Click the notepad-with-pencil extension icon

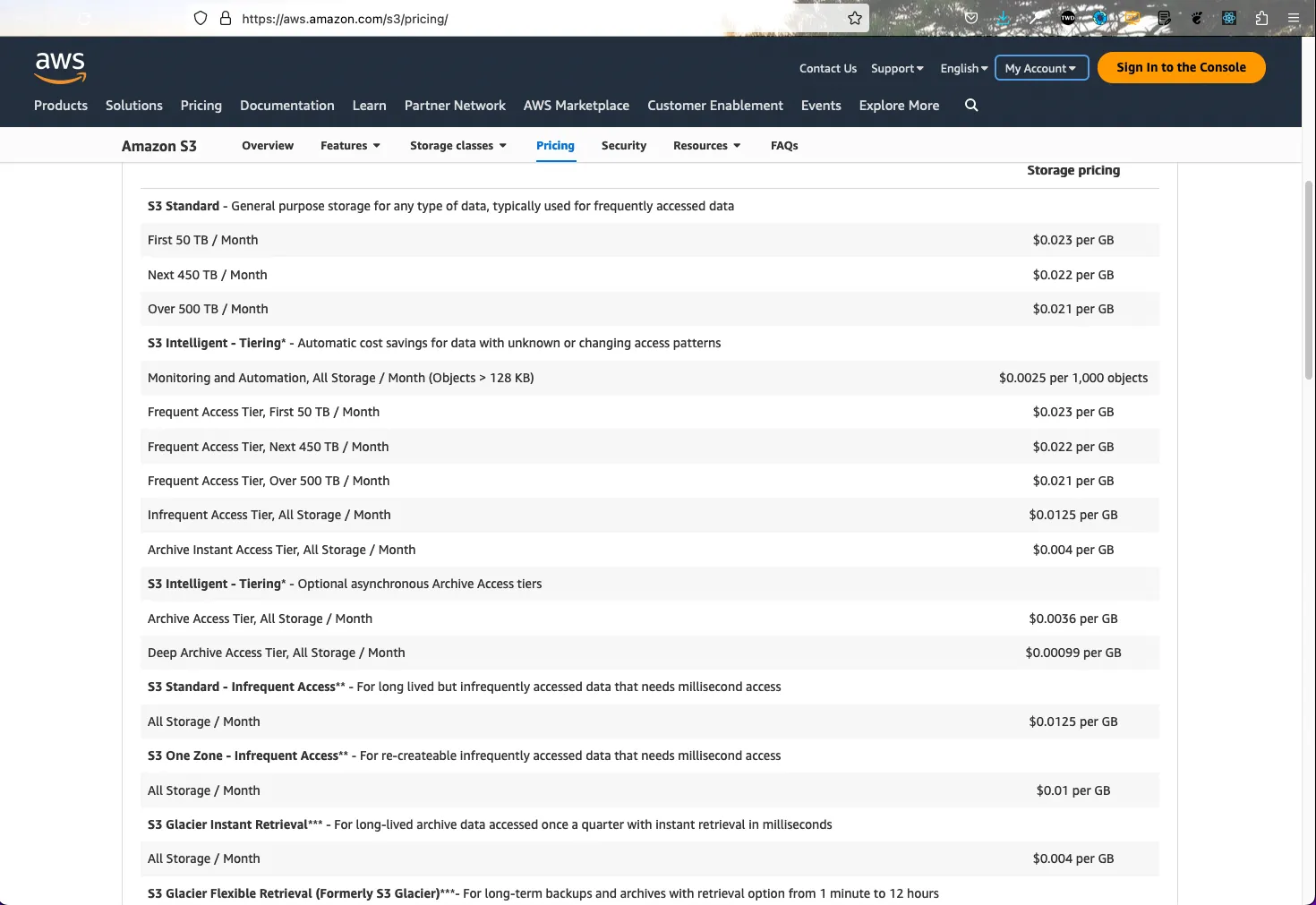(x=1164, y=18)
